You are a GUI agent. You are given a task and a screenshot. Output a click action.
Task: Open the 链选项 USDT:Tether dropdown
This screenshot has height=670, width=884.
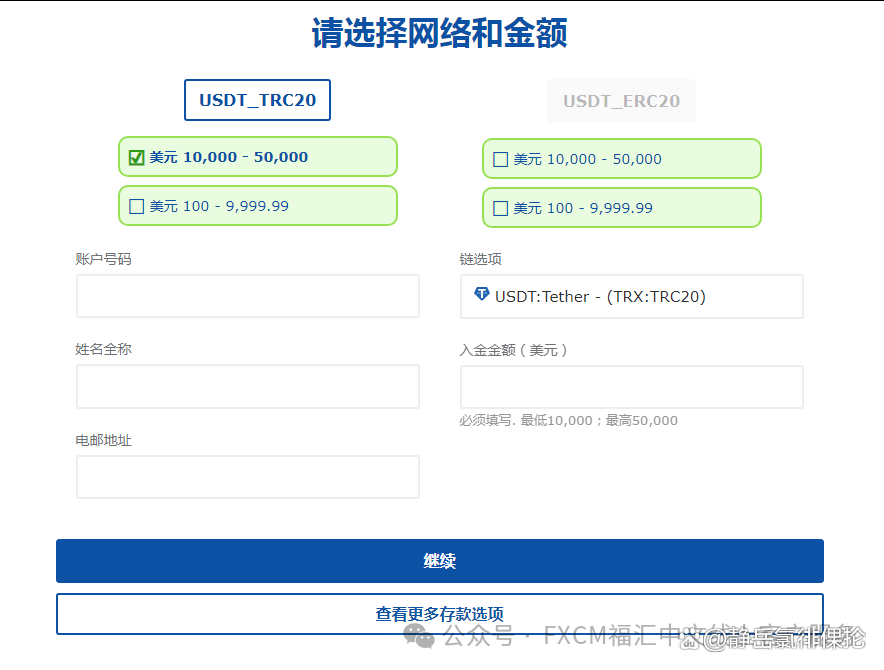632,297
